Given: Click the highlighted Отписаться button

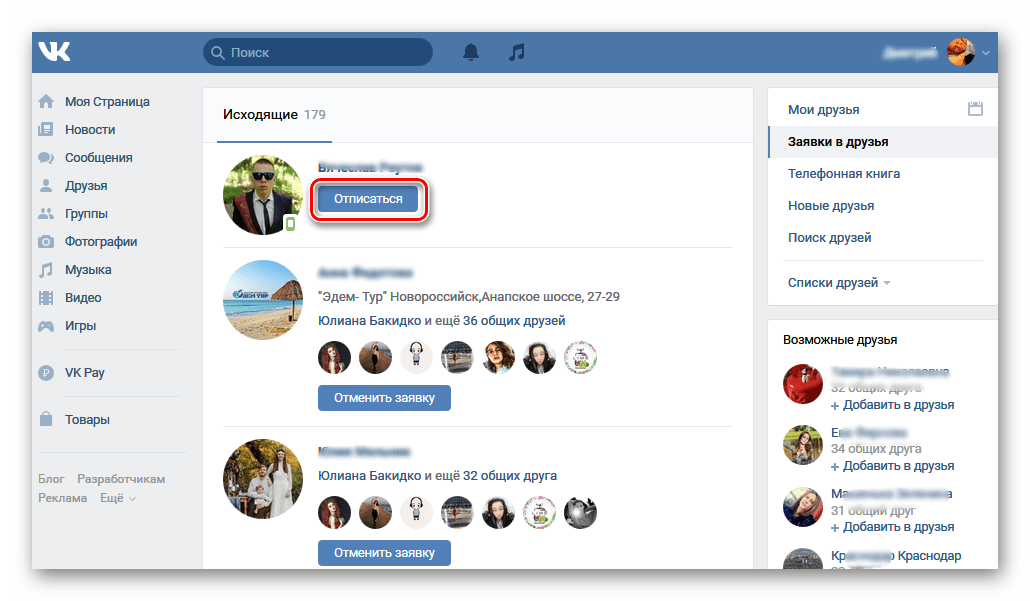Looking at the screenshot, I should 368,198.
